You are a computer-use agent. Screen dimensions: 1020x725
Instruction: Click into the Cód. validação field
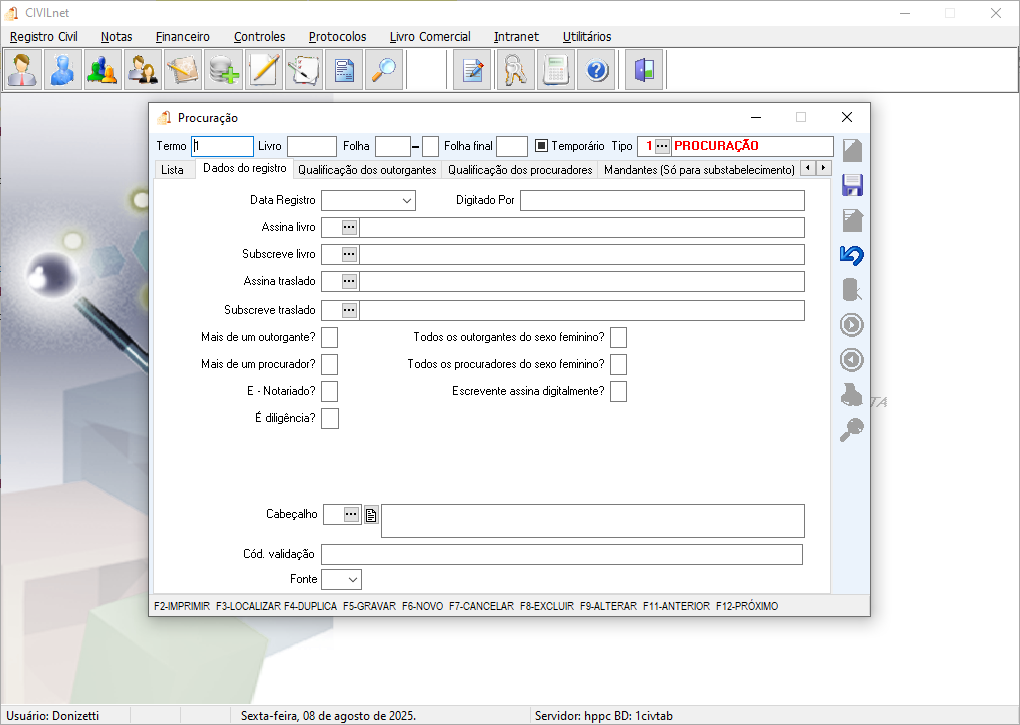click(562, 555)
